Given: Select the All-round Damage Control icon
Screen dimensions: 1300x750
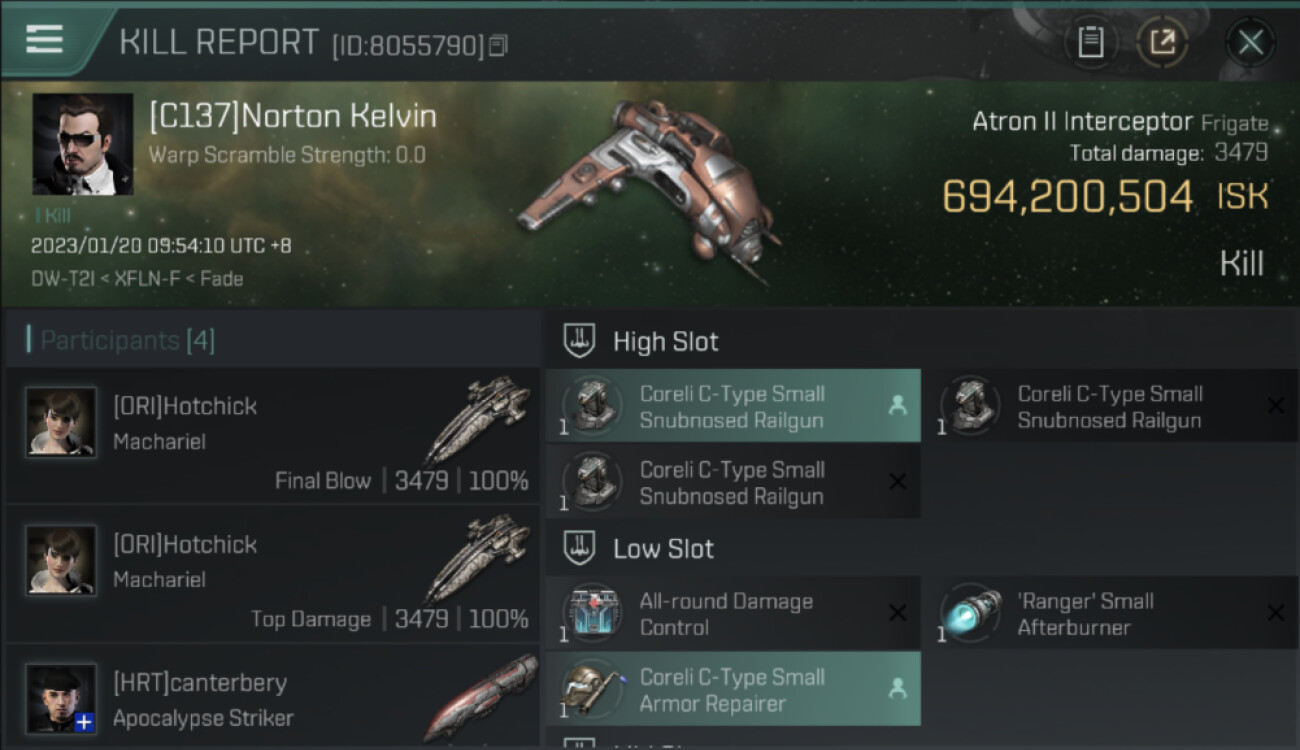Looking at the screenshot, I should click(x=592, y=613).
